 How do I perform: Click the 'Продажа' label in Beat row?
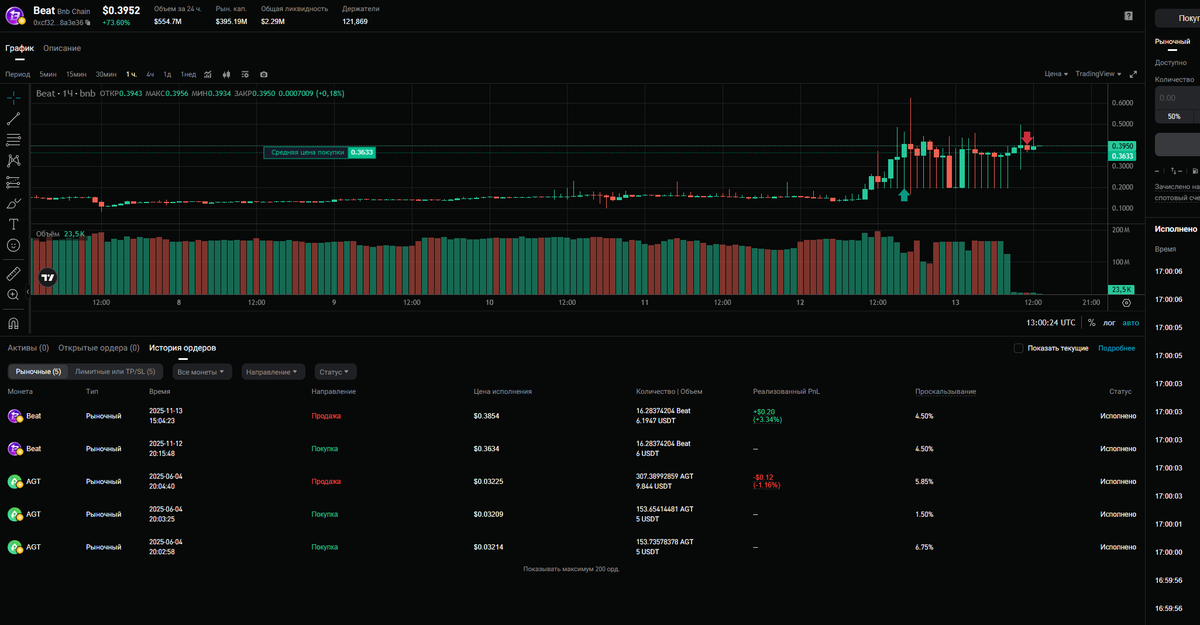point(326,415)
